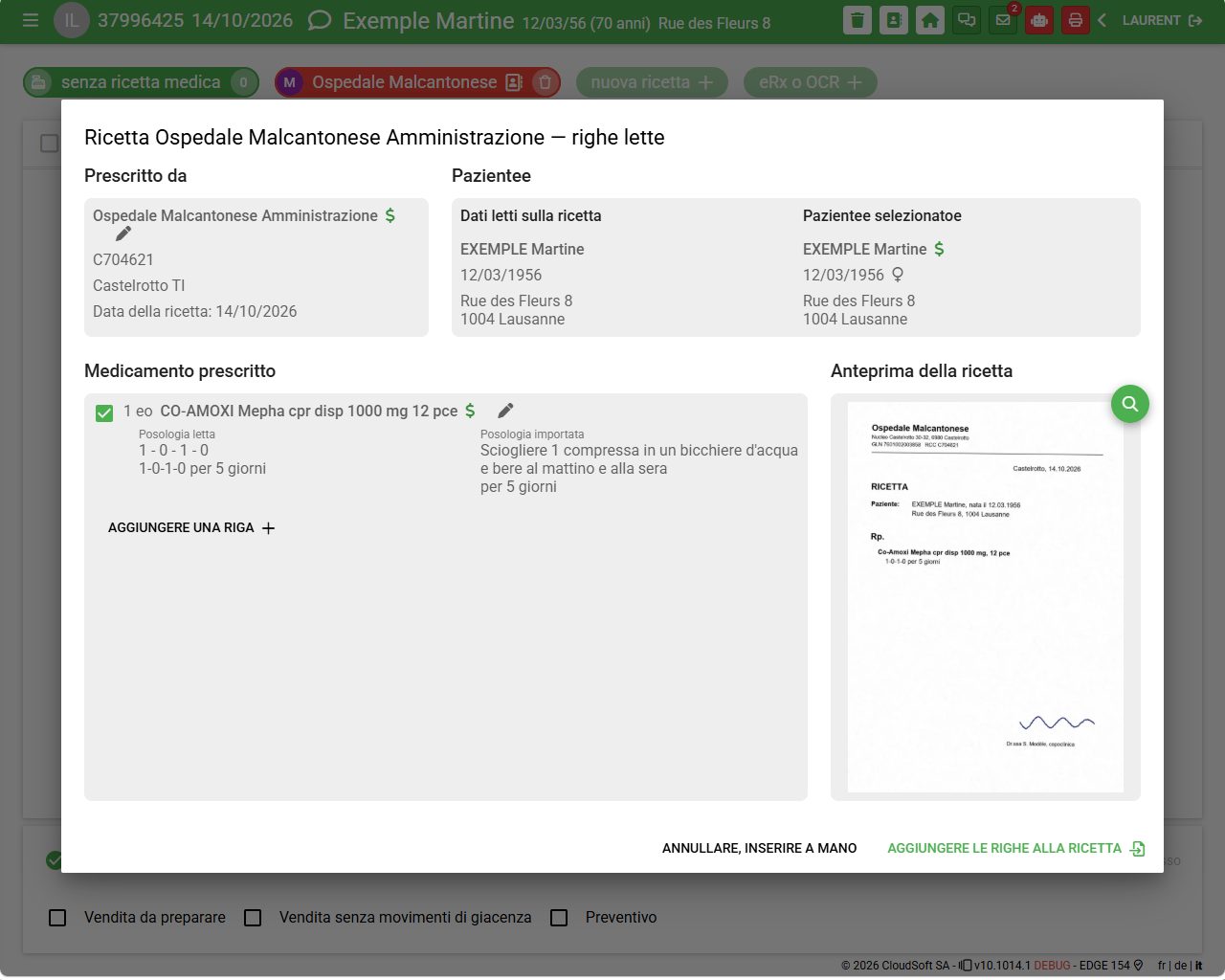This screenshot has height=980, width=1225.
Task: Edit CO-AMOXI Mepha line with pencil
Action: tap(505, 411)
